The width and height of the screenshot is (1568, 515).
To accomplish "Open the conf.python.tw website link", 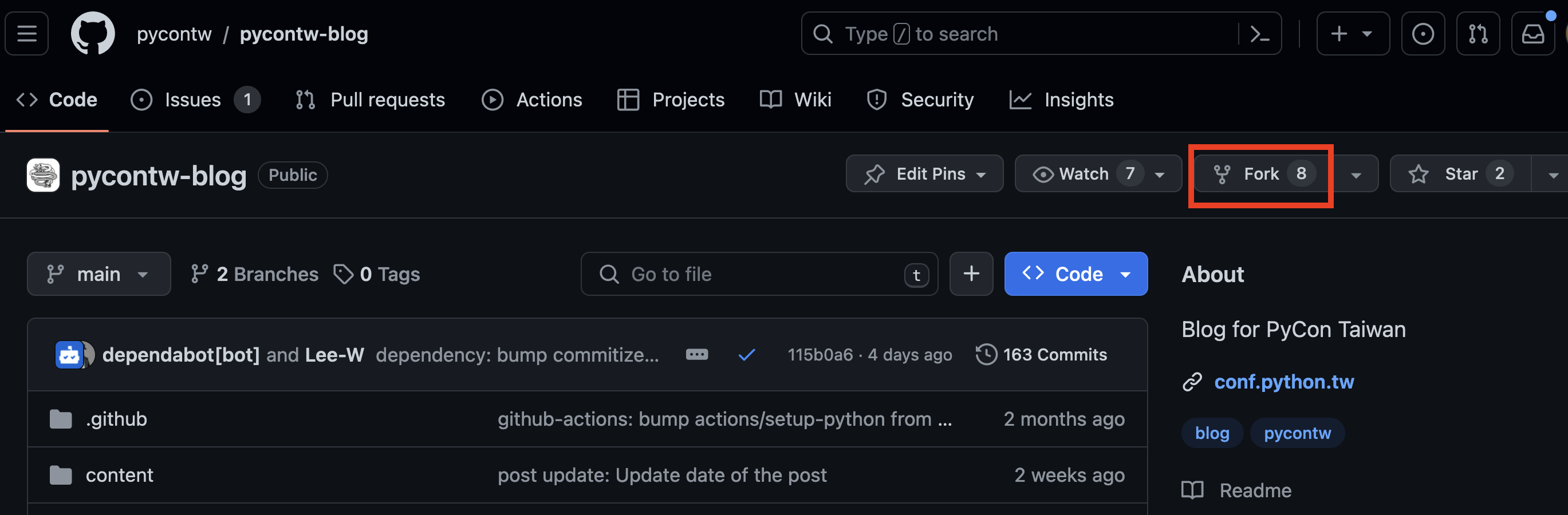I will point(1284,382).
